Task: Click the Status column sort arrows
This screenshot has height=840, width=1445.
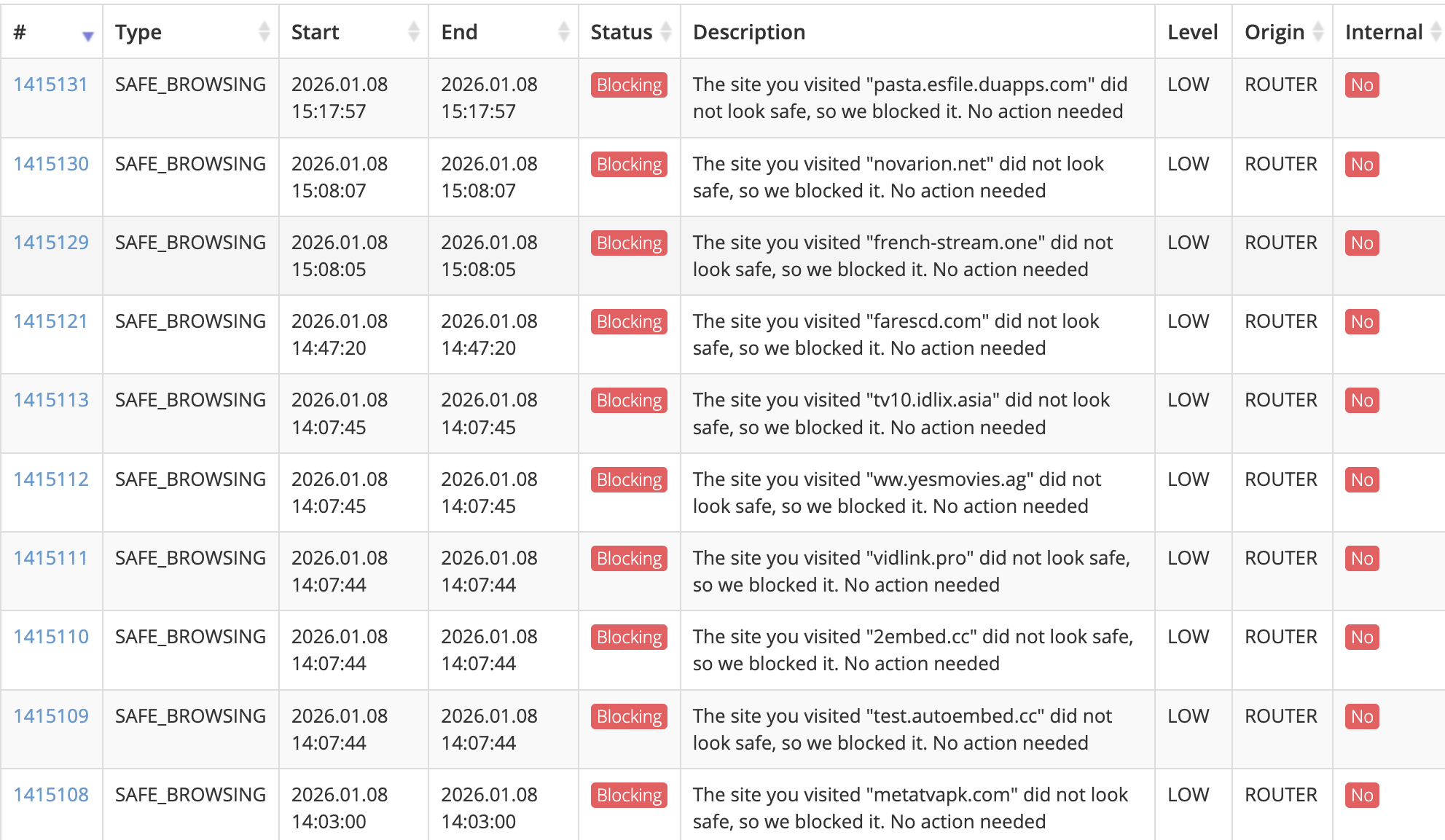Action: 665,32
